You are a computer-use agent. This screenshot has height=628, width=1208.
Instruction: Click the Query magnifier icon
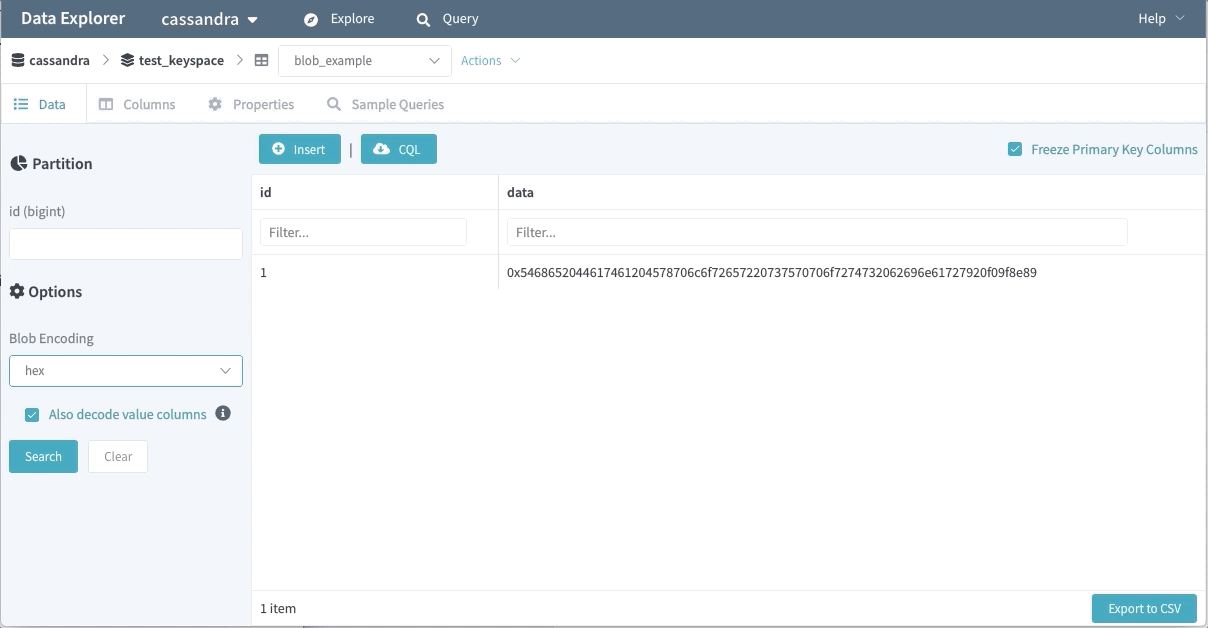(424, 19)
